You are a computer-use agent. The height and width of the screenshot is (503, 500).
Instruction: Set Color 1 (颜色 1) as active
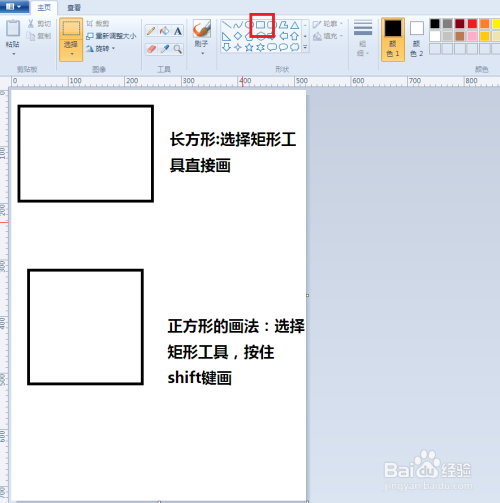(x=393, y=39)
